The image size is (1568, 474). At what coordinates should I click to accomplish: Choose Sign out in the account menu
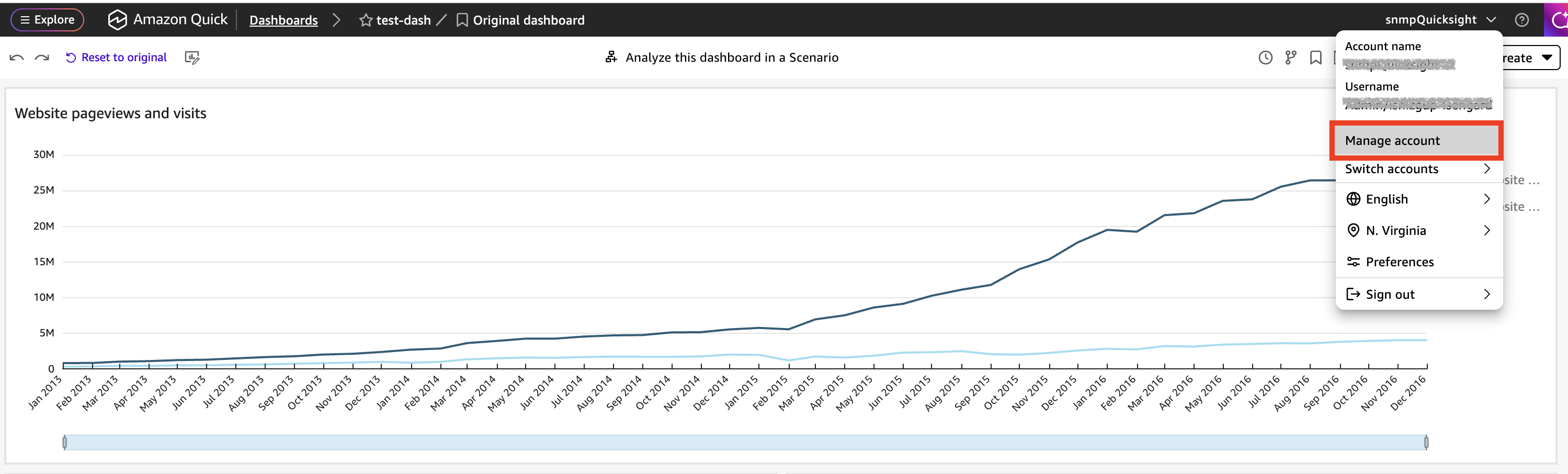pyautogui.click(x=1418, y=294)
